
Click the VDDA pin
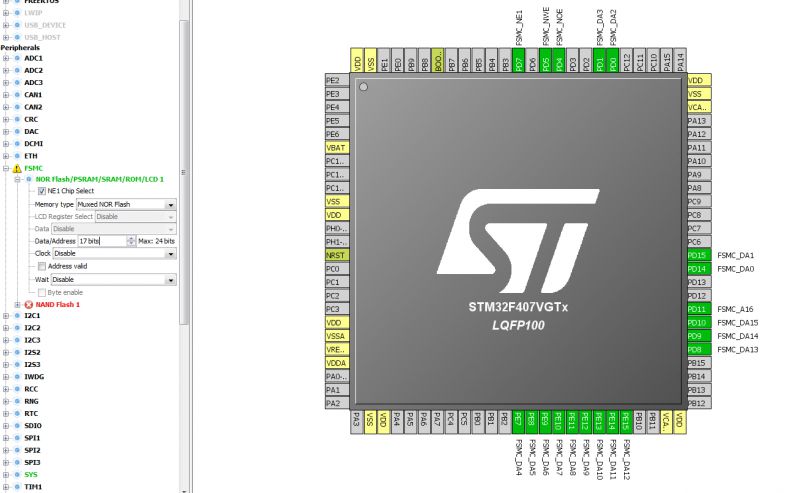pyautogui.click(x=337, y=363)
